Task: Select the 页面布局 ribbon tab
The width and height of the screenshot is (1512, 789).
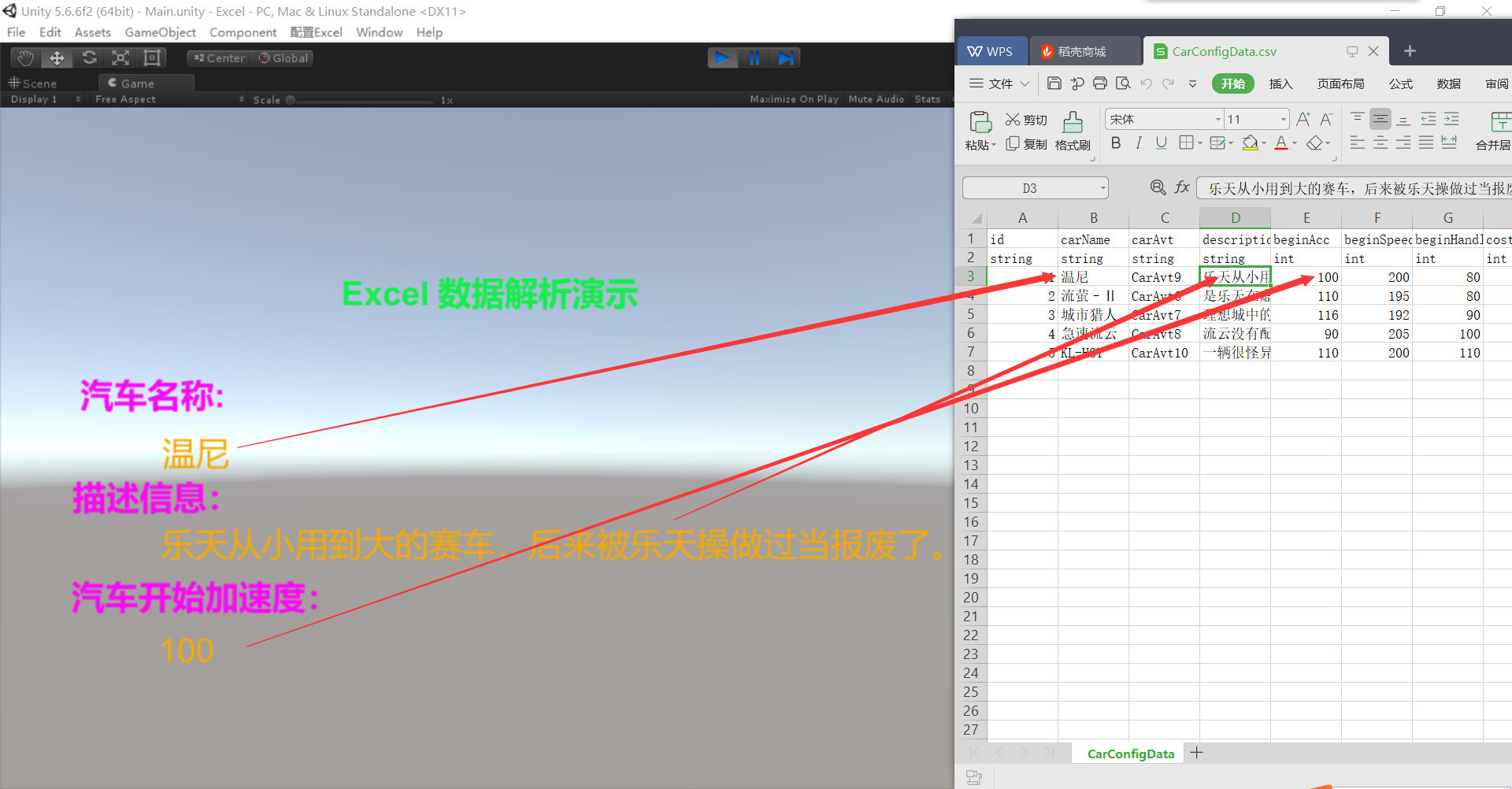Action: click(x=1340, y=83)
